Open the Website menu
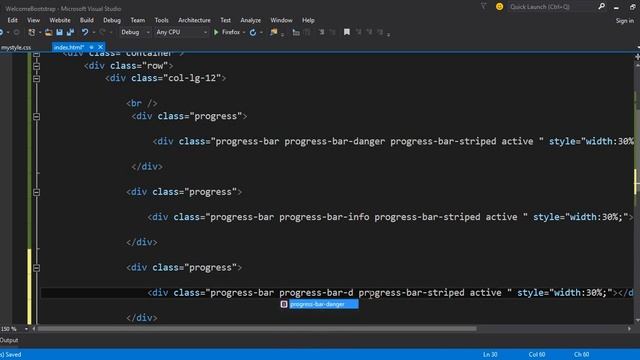Screen dimensions: 640x360 click(60, 20)
